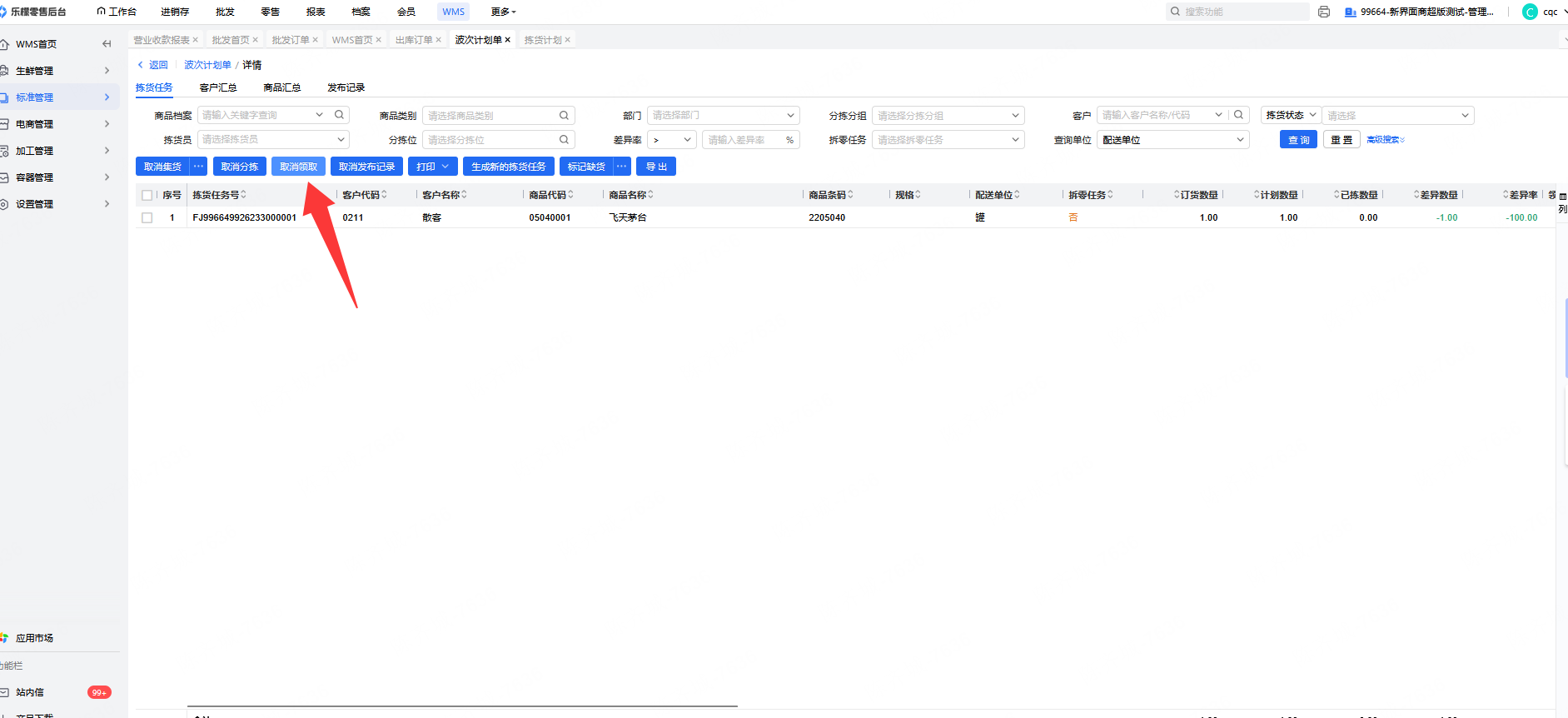The image size is (1568, 718).
Task: Click the 生成新的拣货任务 button
Action: click(x=509, y=167)
